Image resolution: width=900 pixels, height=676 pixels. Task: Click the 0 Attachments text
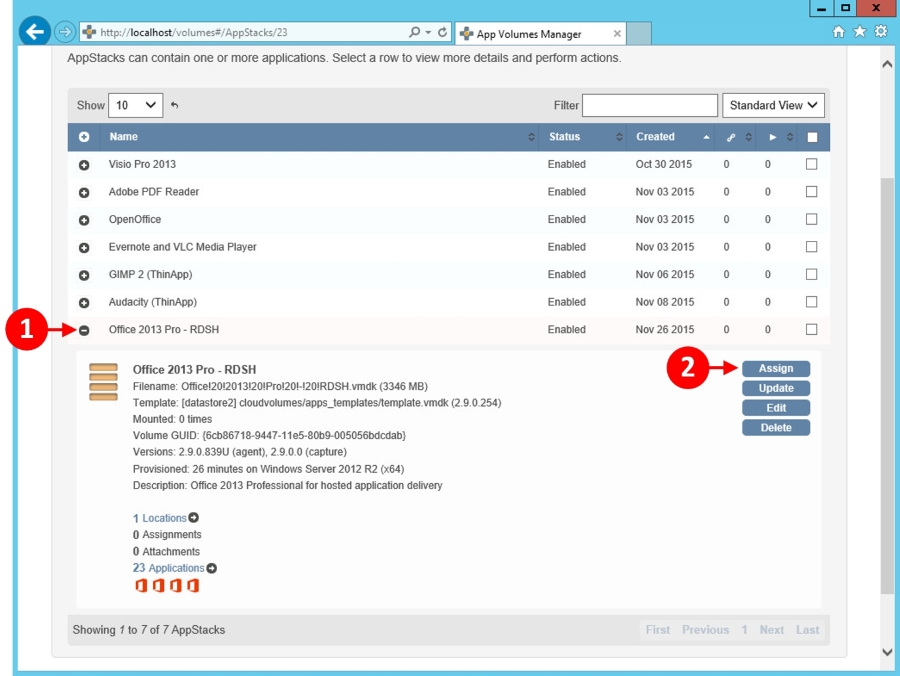(166, 551)
